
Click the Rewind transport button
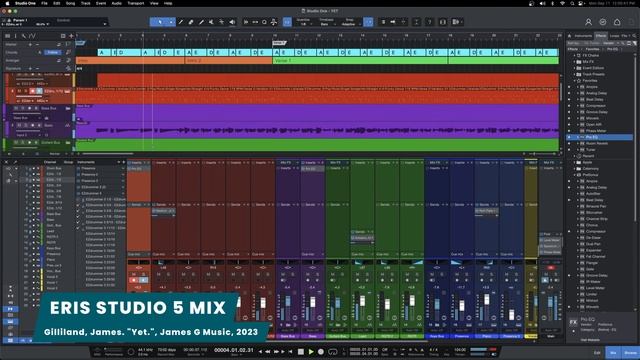click(268, 351)
